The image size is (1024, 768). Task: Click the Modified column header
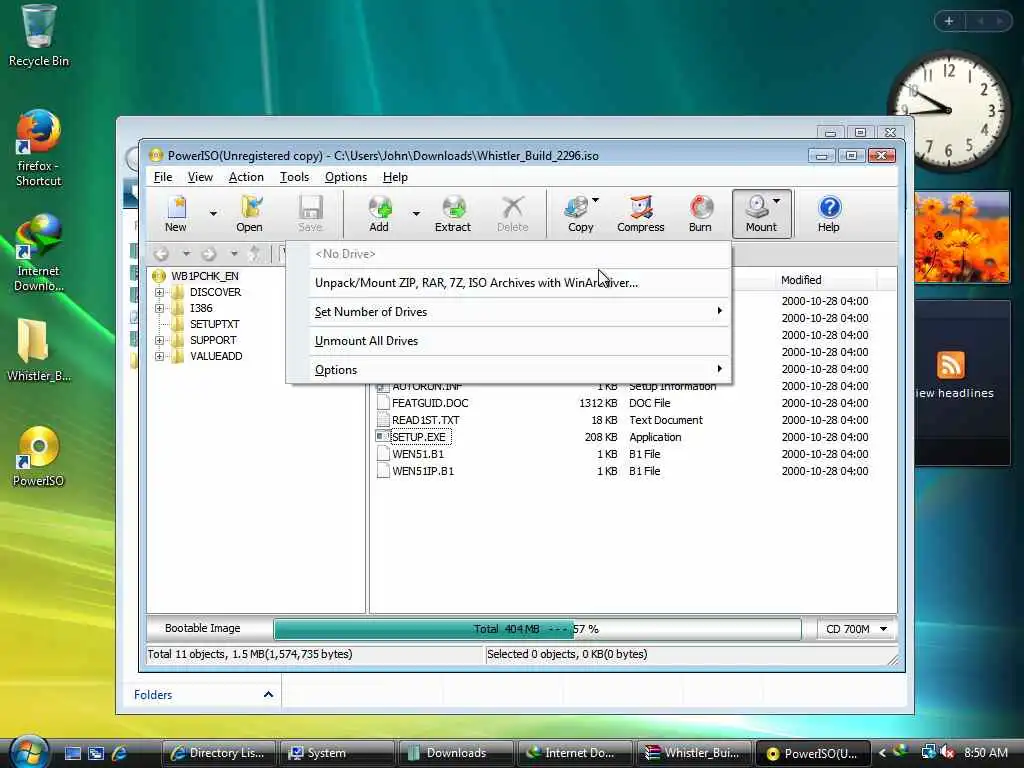[x=825, y=280]
